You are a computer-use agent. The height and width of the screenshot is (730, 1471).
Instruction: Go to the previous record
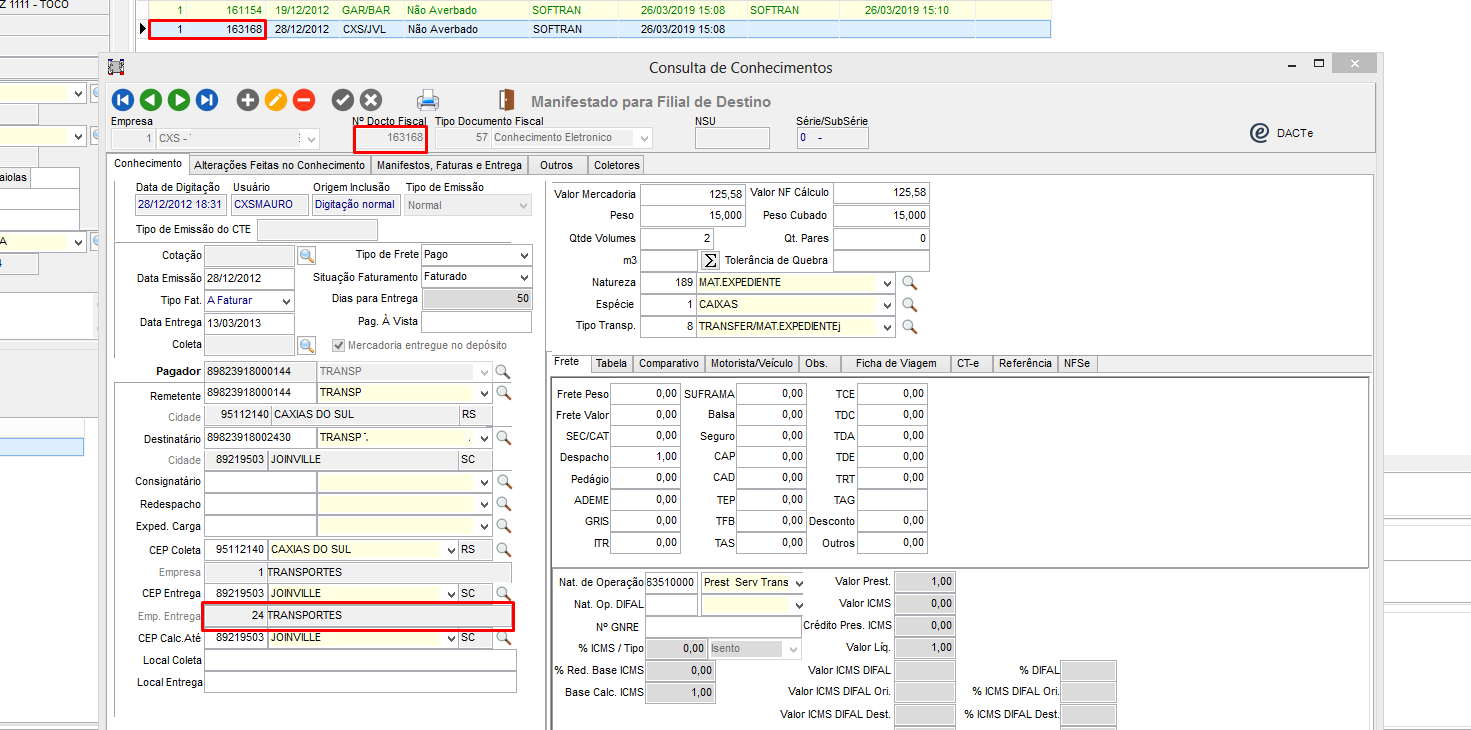coord(151,100)
